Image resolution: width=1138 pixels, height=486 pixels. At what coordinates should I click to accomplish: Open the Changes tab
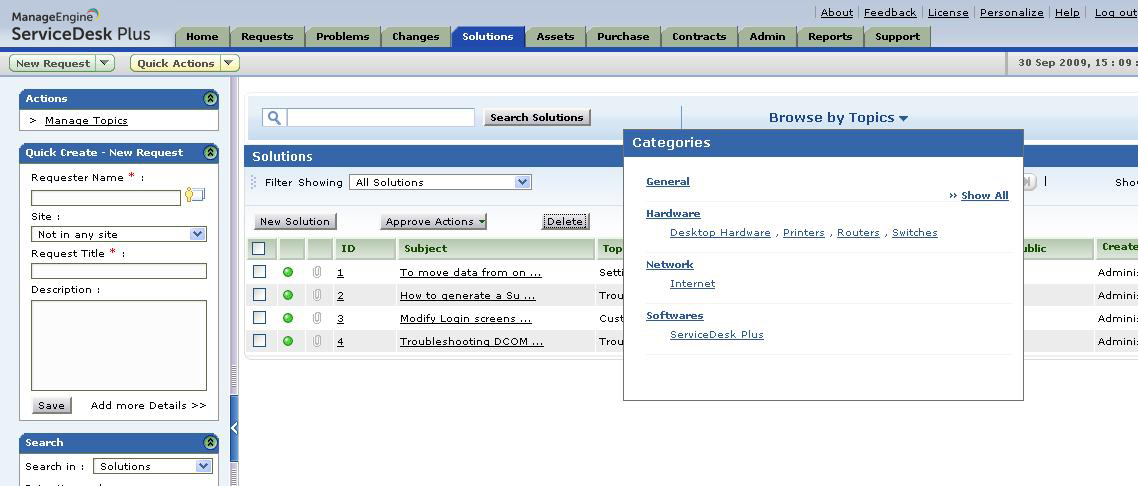click(416, 36)
